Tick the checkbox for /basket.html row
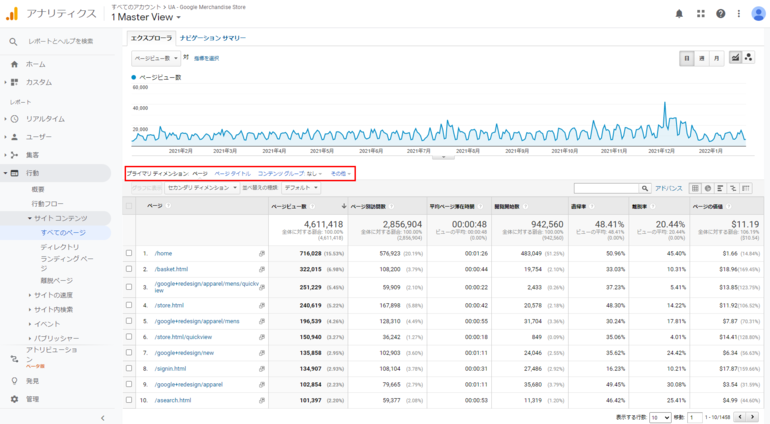 [x=129, y=269]
